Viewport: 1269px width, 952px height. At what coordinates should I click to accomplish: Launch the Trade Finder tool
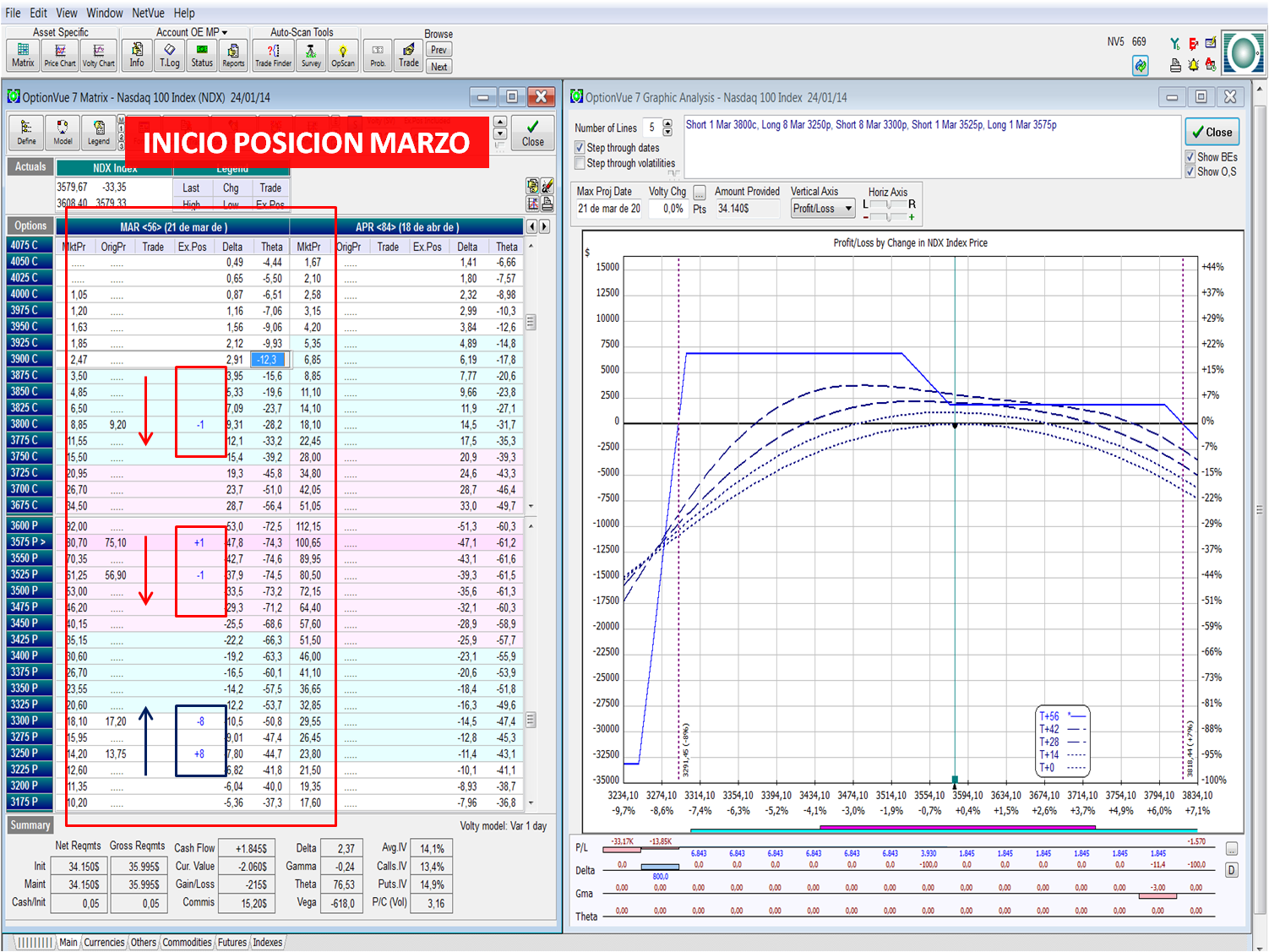[x=273, y=55]
